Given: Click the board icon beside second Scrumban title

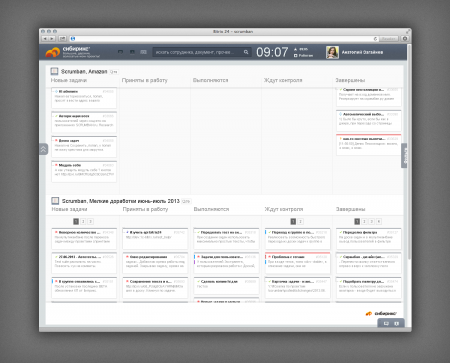Looking at the screenshot, I should (55, 201).
